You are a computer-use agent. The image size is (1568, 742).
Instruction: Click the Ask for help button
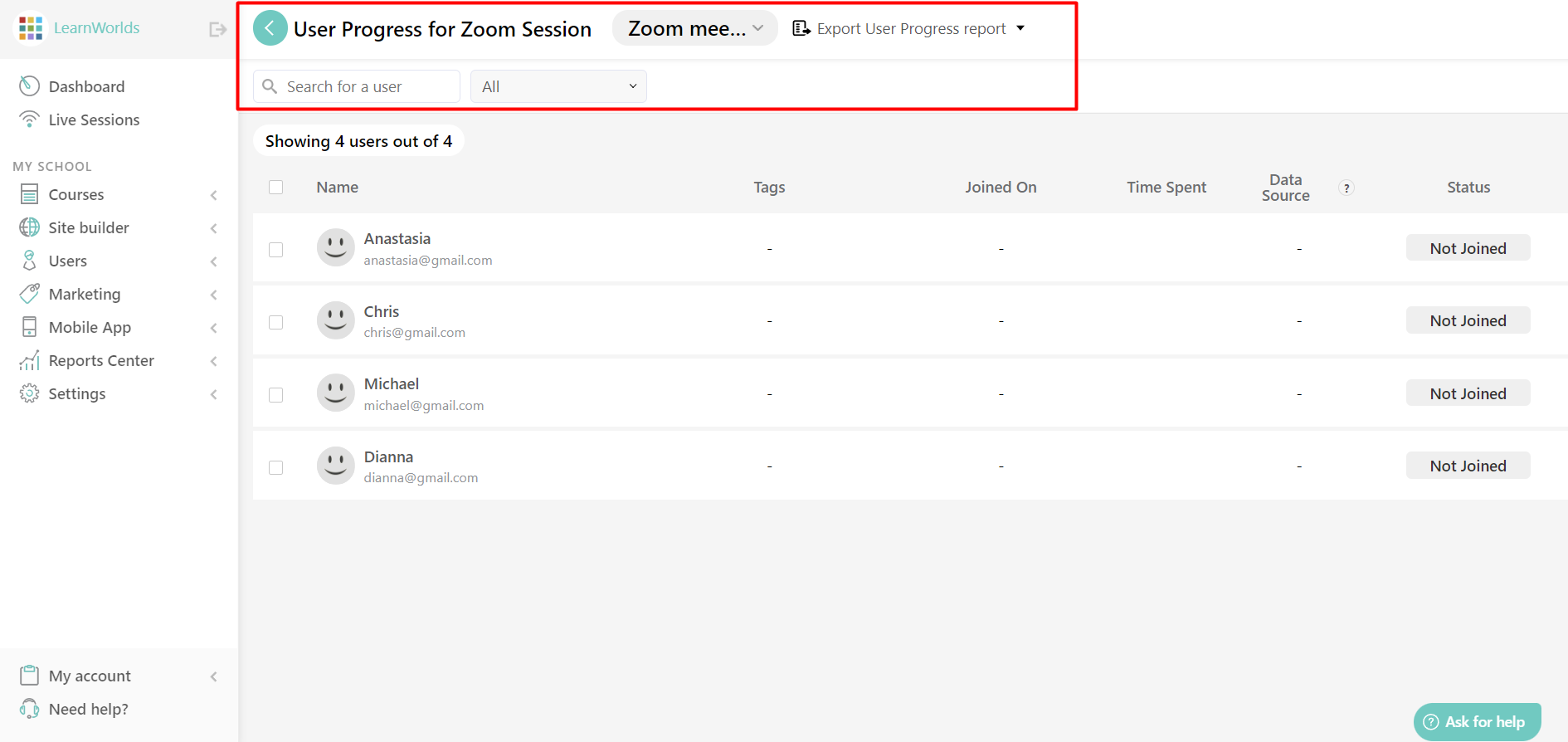coord(1477,721)
